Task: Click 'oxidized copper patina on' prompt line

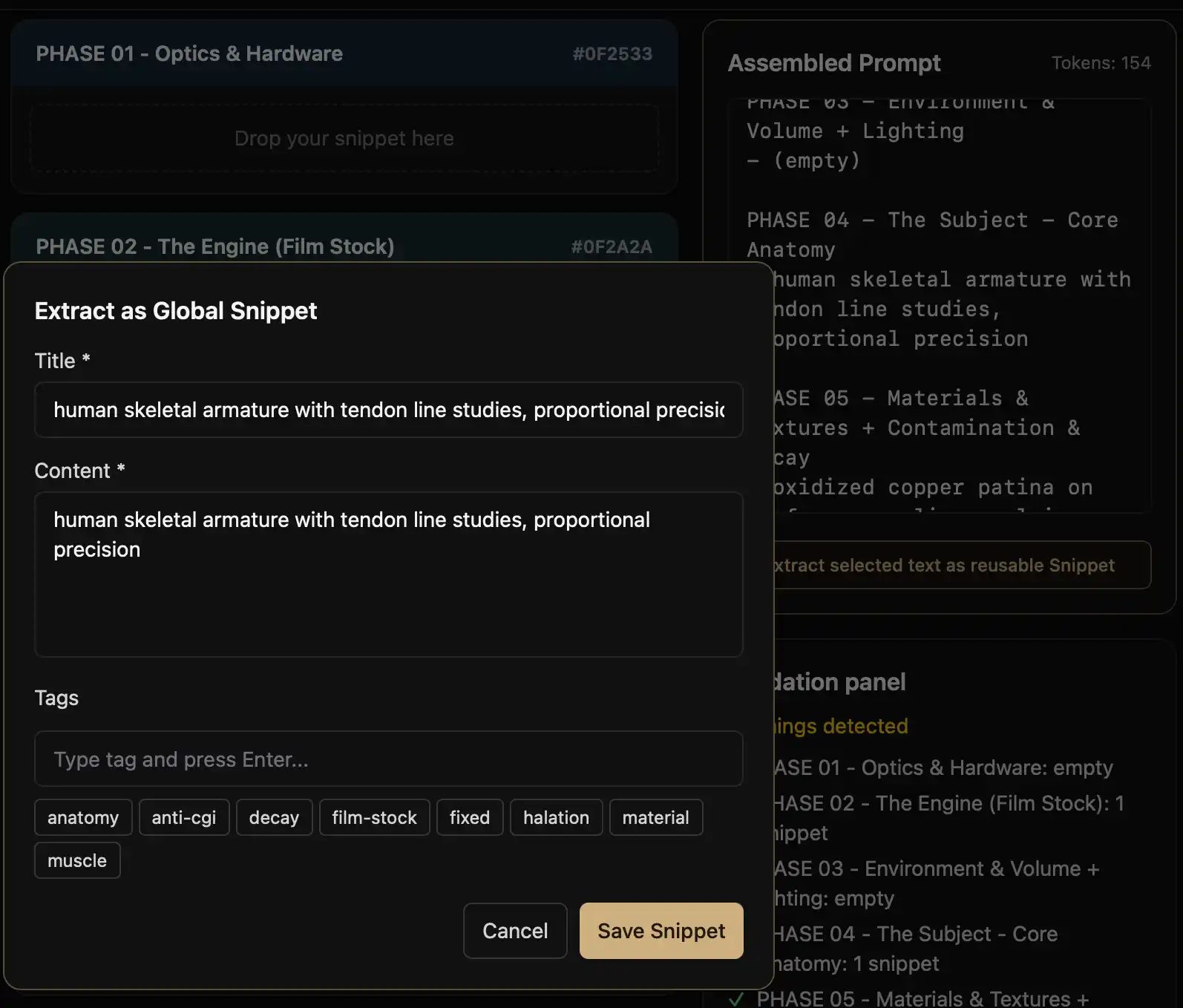Action: tap(932, 488)
